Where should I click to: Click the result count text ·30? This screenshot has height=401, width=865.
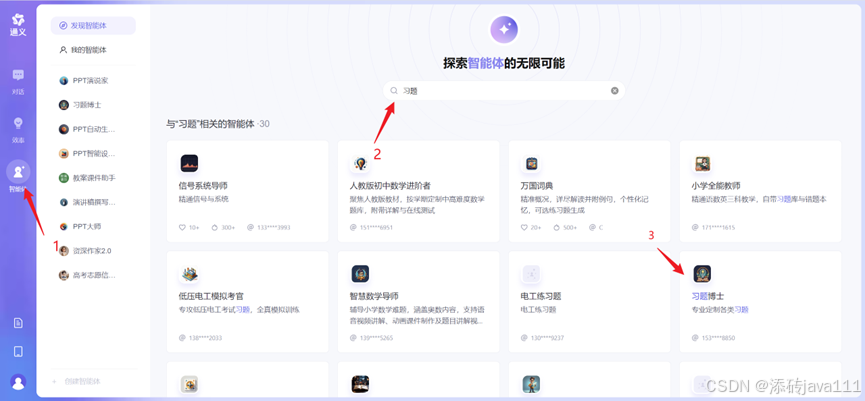[x=263, y=124]
